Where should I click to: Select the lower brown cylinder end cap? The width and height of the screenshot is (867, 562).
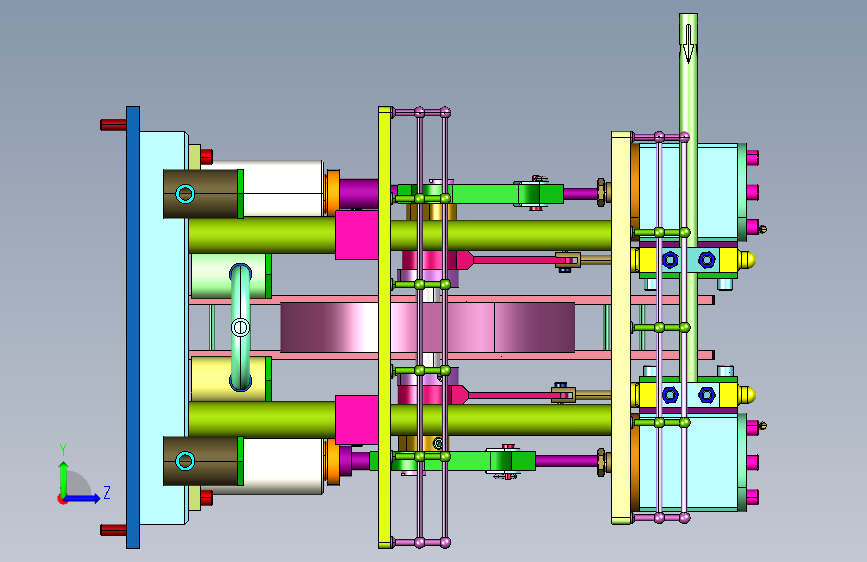[x=202, y=461]
